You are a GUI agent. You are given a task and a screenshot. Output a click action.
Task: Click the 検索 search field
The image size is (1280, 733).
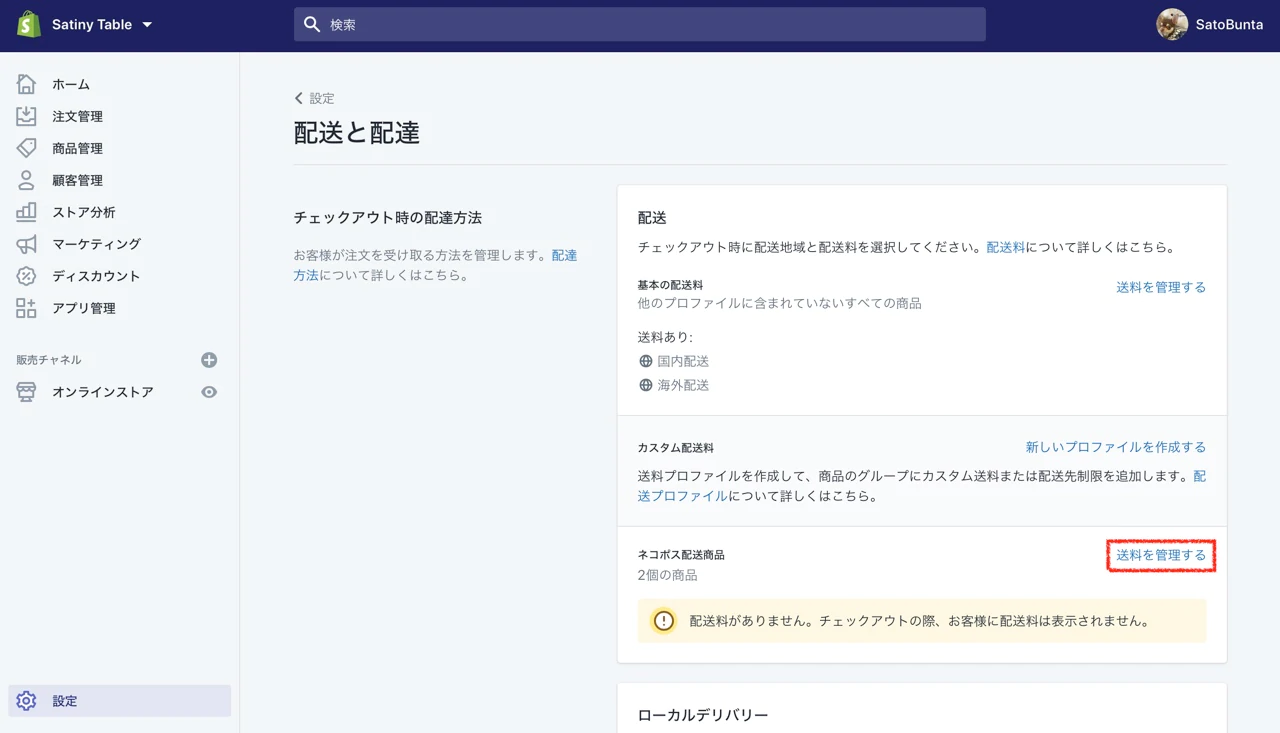(640, 25)
